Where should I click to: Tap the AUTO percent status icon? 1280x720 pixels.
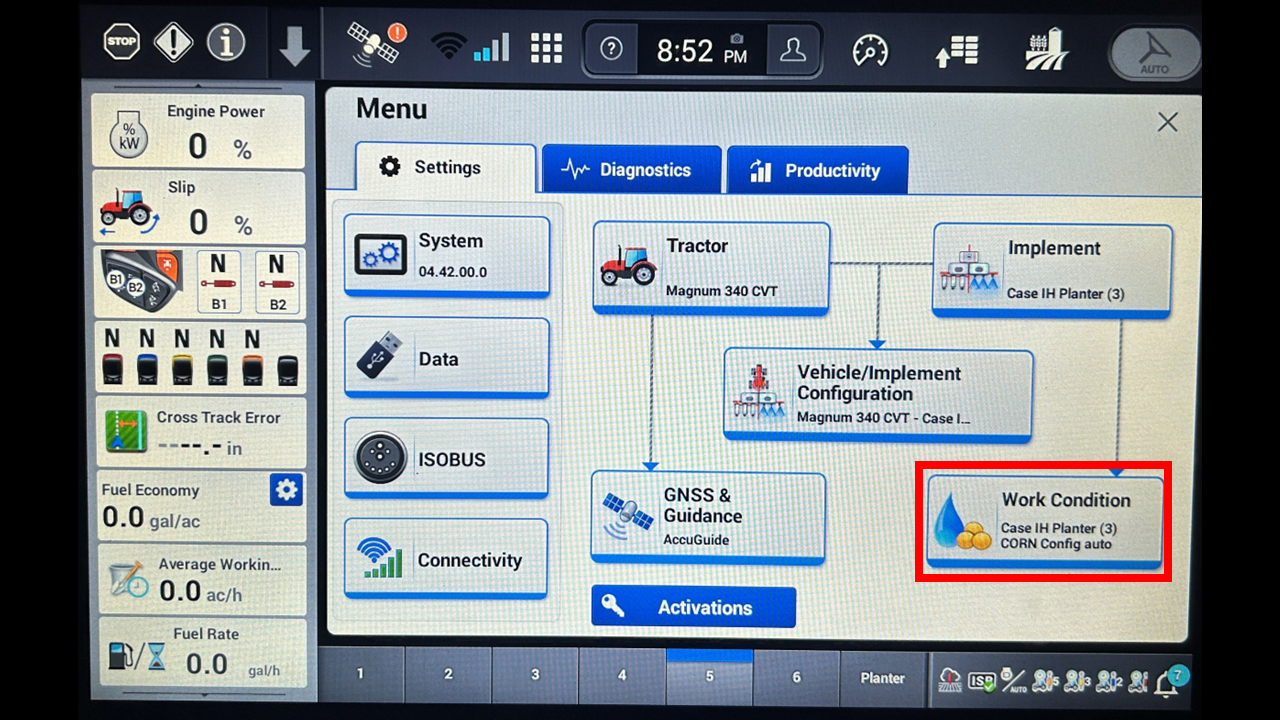point(1014,681)
